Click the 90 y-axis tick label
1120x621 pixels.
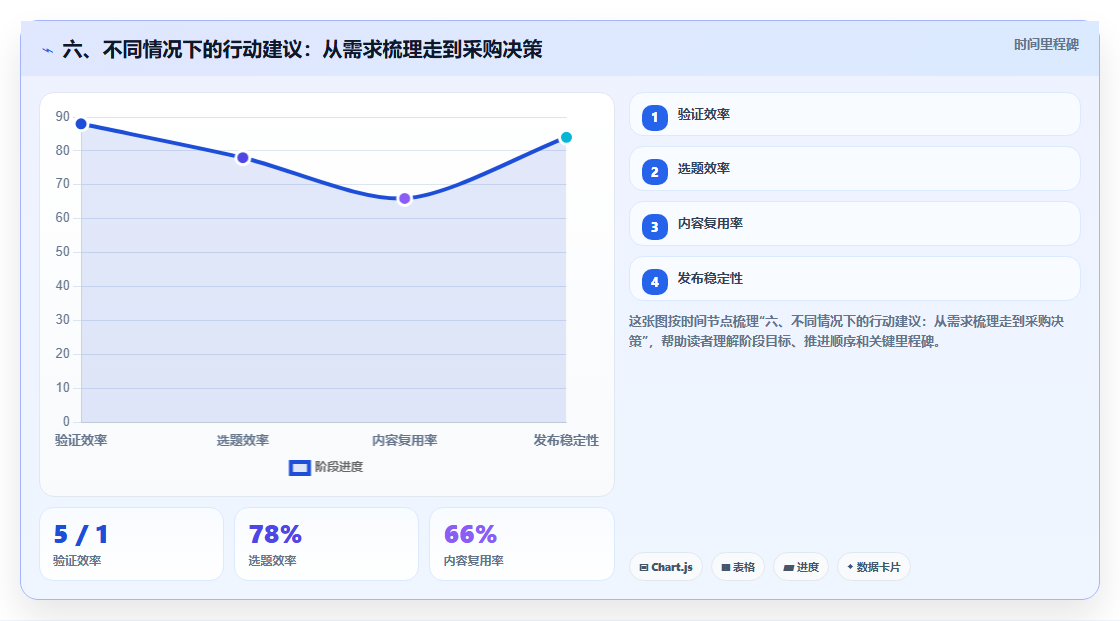[63, 116]
